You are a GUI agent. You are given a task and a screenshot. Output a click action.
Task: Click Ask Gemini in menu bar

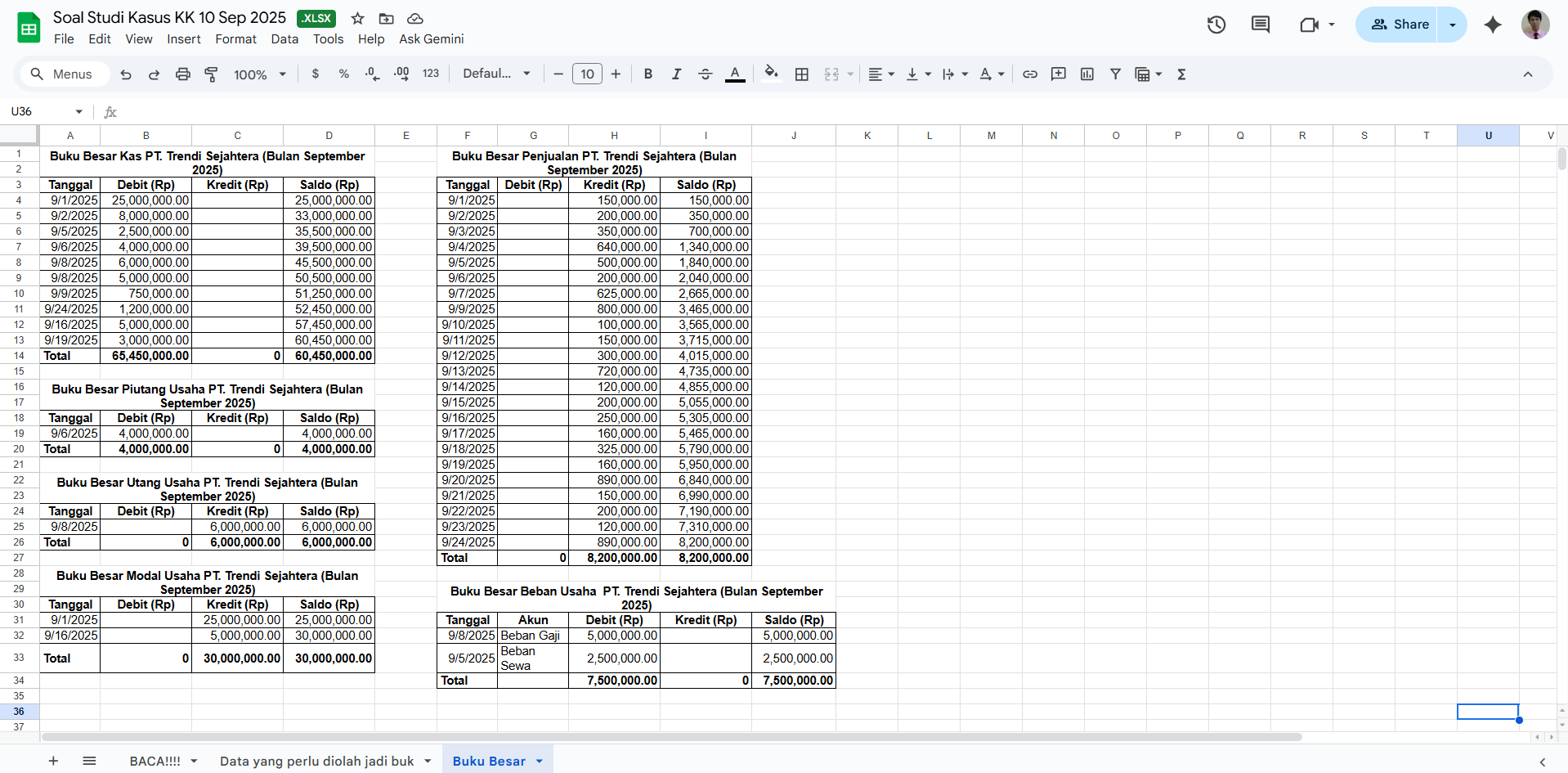tap(431, 39)
